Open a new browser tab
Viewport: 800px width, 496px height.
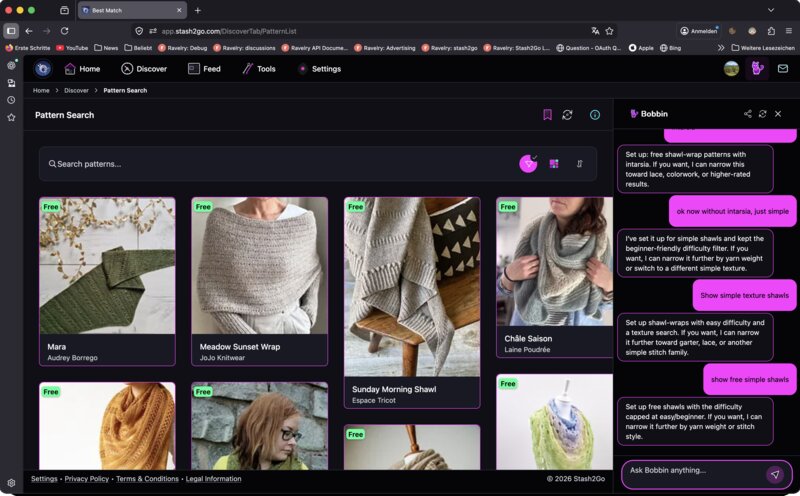197,10
